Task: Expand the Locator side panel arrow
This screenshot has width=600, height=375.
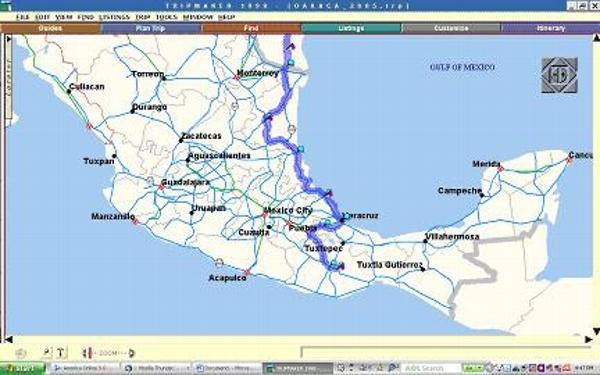Action: 9,39
